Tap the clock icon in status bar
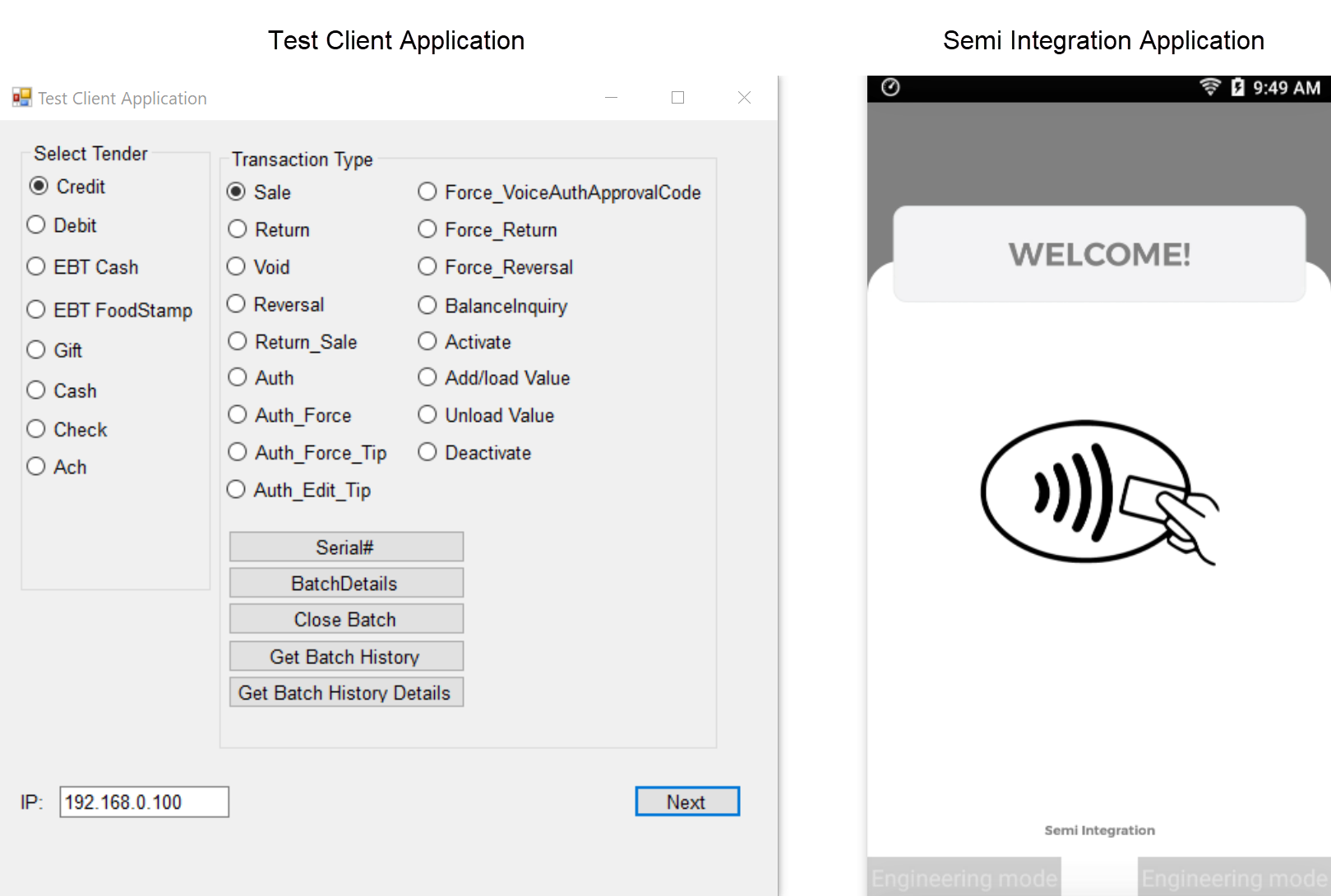Image resolution: width=1331 pixels, height=896 pixels. tap(890, 87)
